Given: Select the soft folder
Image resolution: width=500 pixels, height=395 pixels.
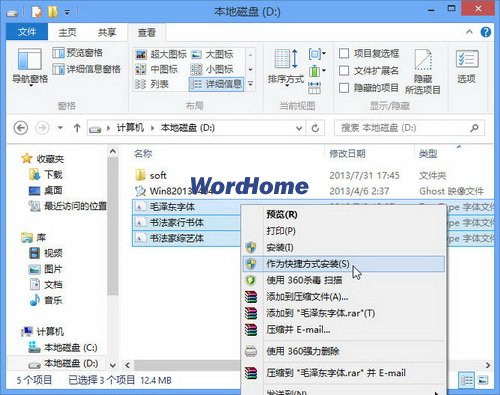Looking at the screenshot, I should point(151,175).
